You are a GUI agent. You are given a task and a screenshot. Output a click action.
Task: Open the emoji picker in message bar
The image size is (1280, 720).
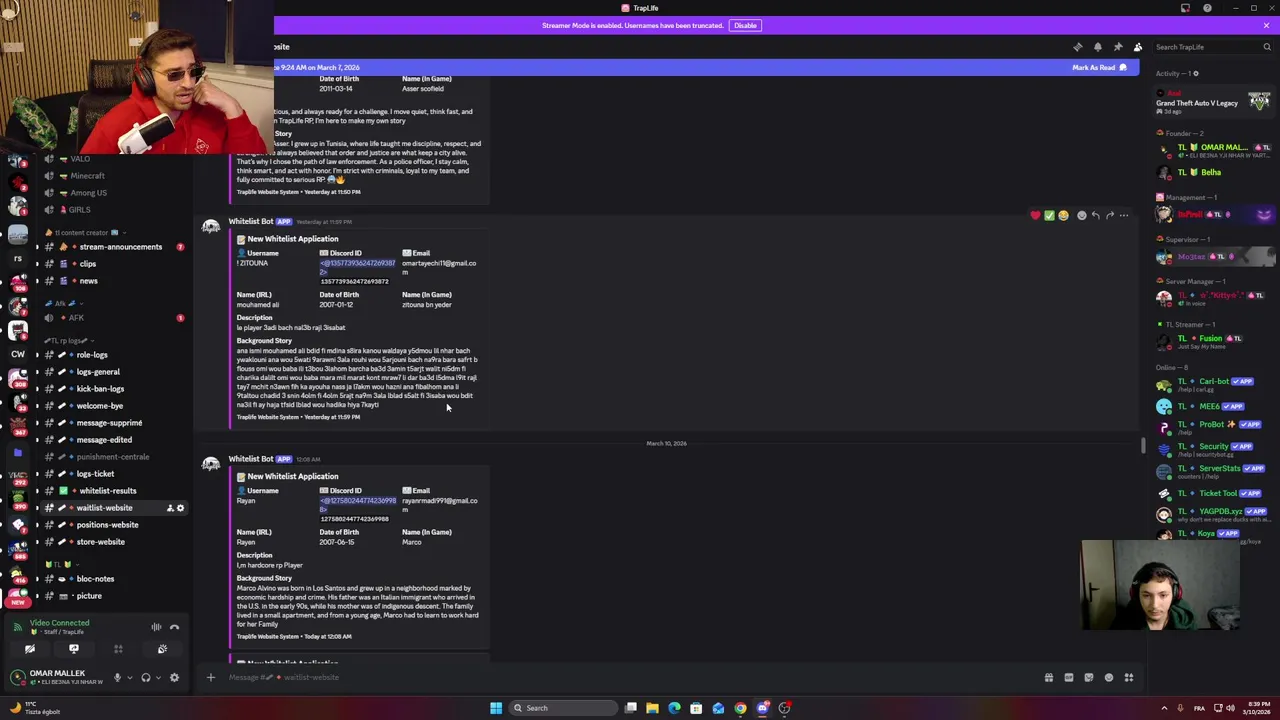tap(1109, 678)
